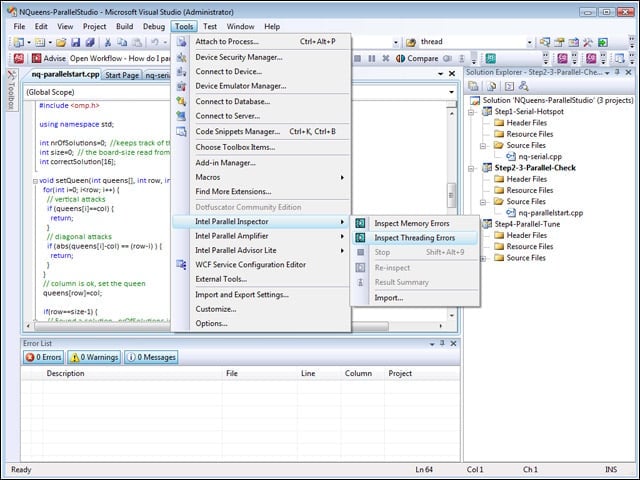Click the Open File folder icon
The height and width of the screenshot is (480, 640).
tap(61, 42)
